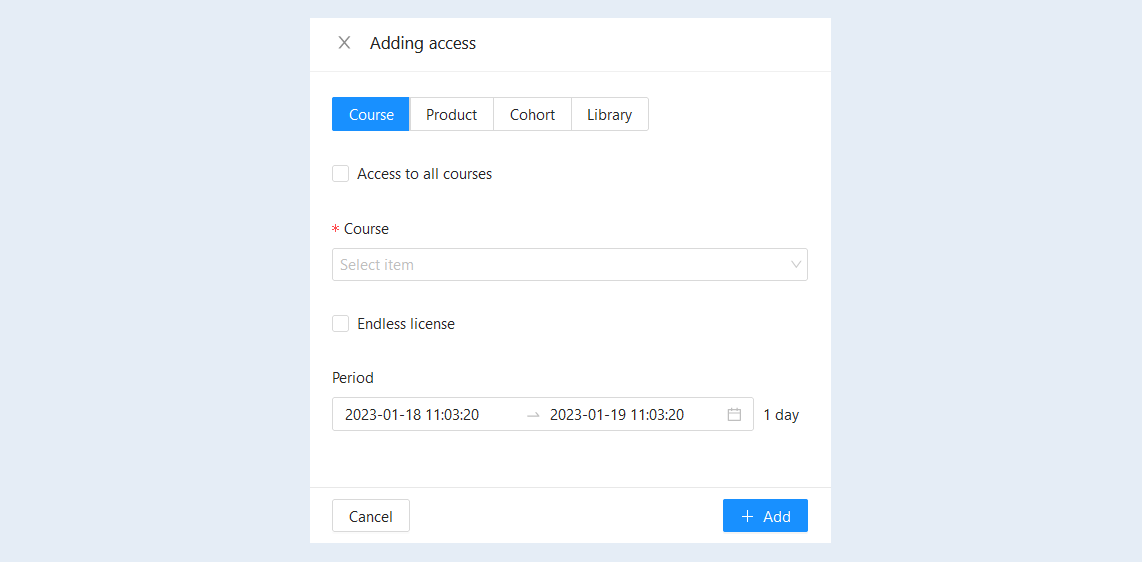Click the 1 day duration text

781,416
